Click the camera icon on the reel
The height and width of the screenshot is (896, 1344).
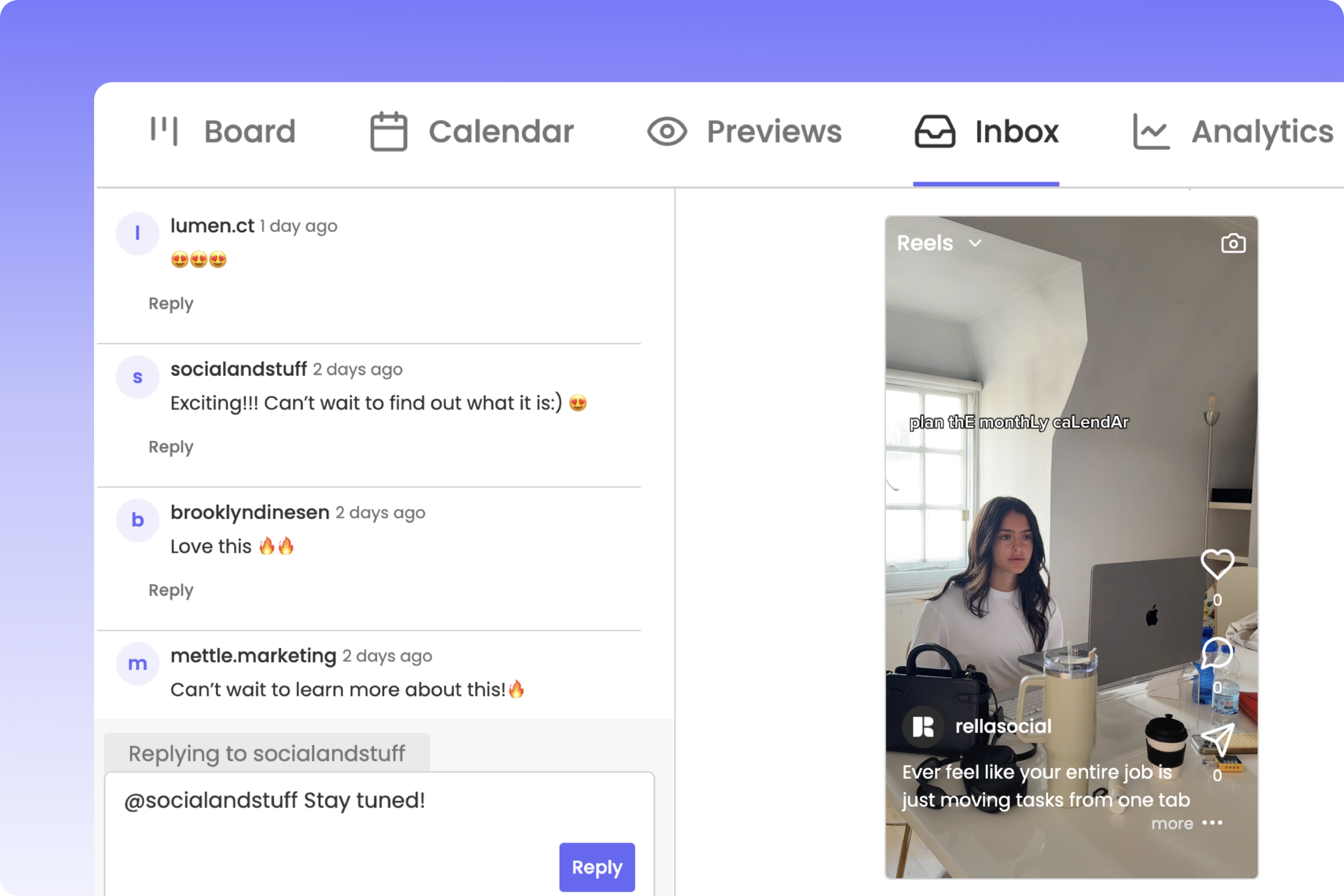pos(1233,243)
